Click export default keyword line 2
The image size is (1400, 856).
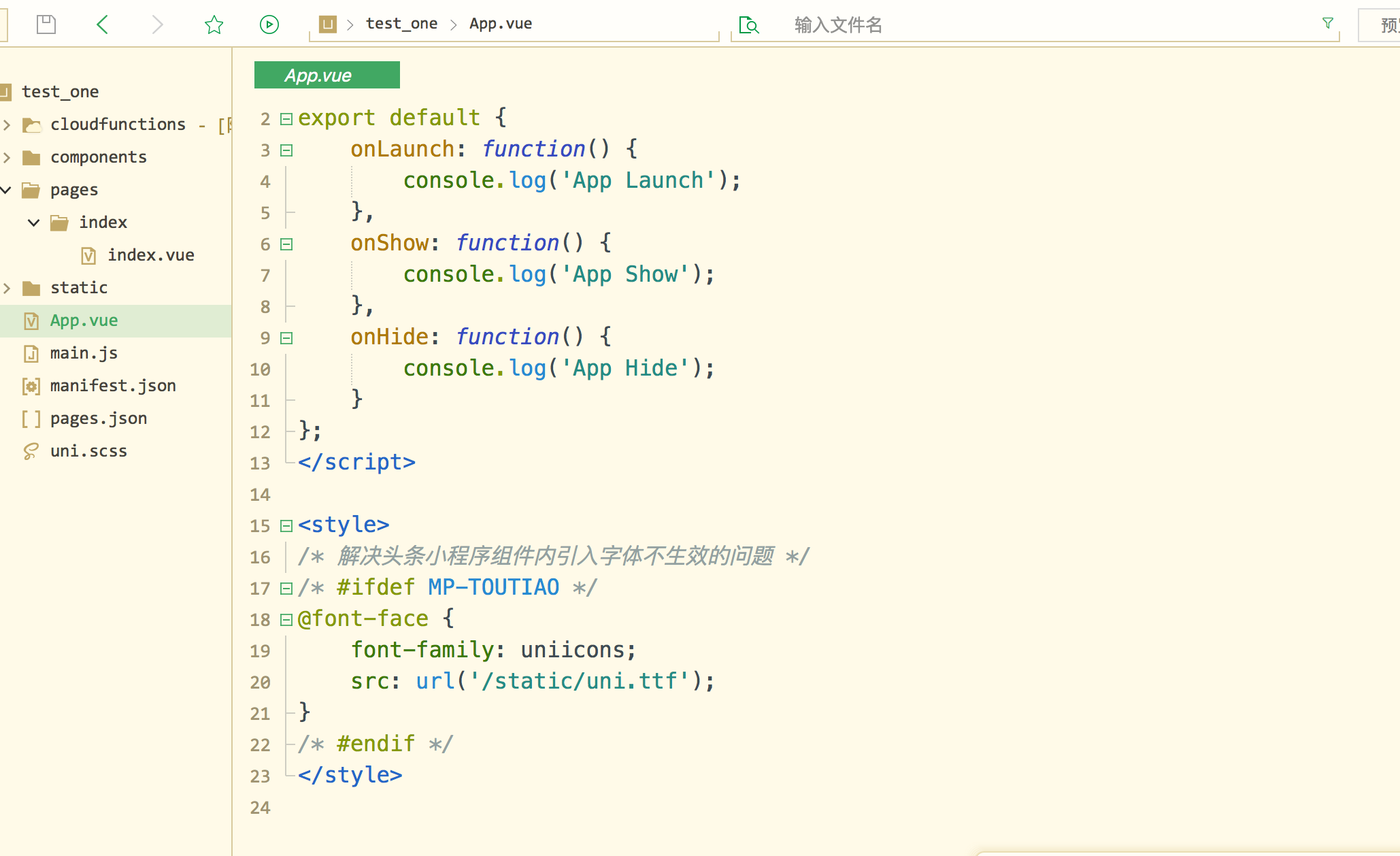(389, 118)
